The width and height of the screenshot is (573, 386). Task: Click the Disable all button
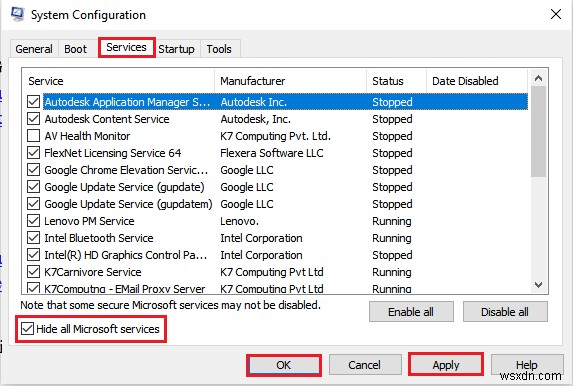[x=505, y=312]
